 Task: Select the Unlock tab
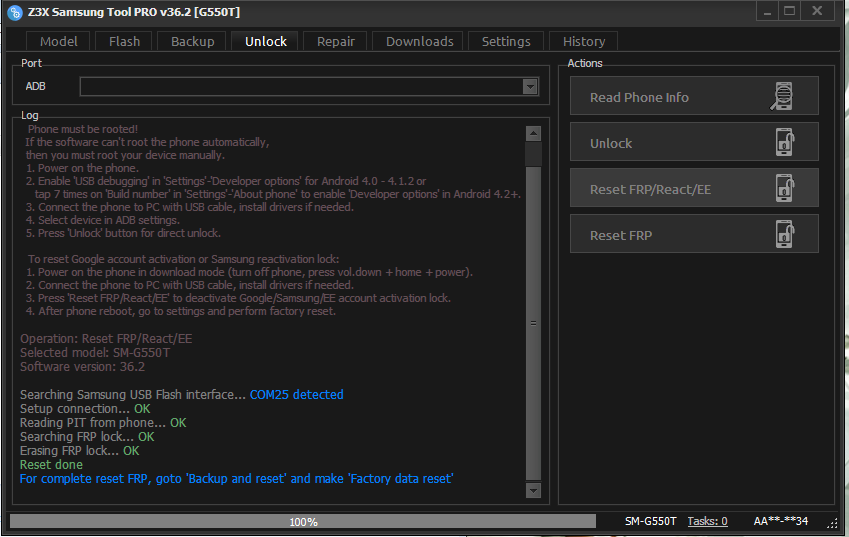click(265, 41)
